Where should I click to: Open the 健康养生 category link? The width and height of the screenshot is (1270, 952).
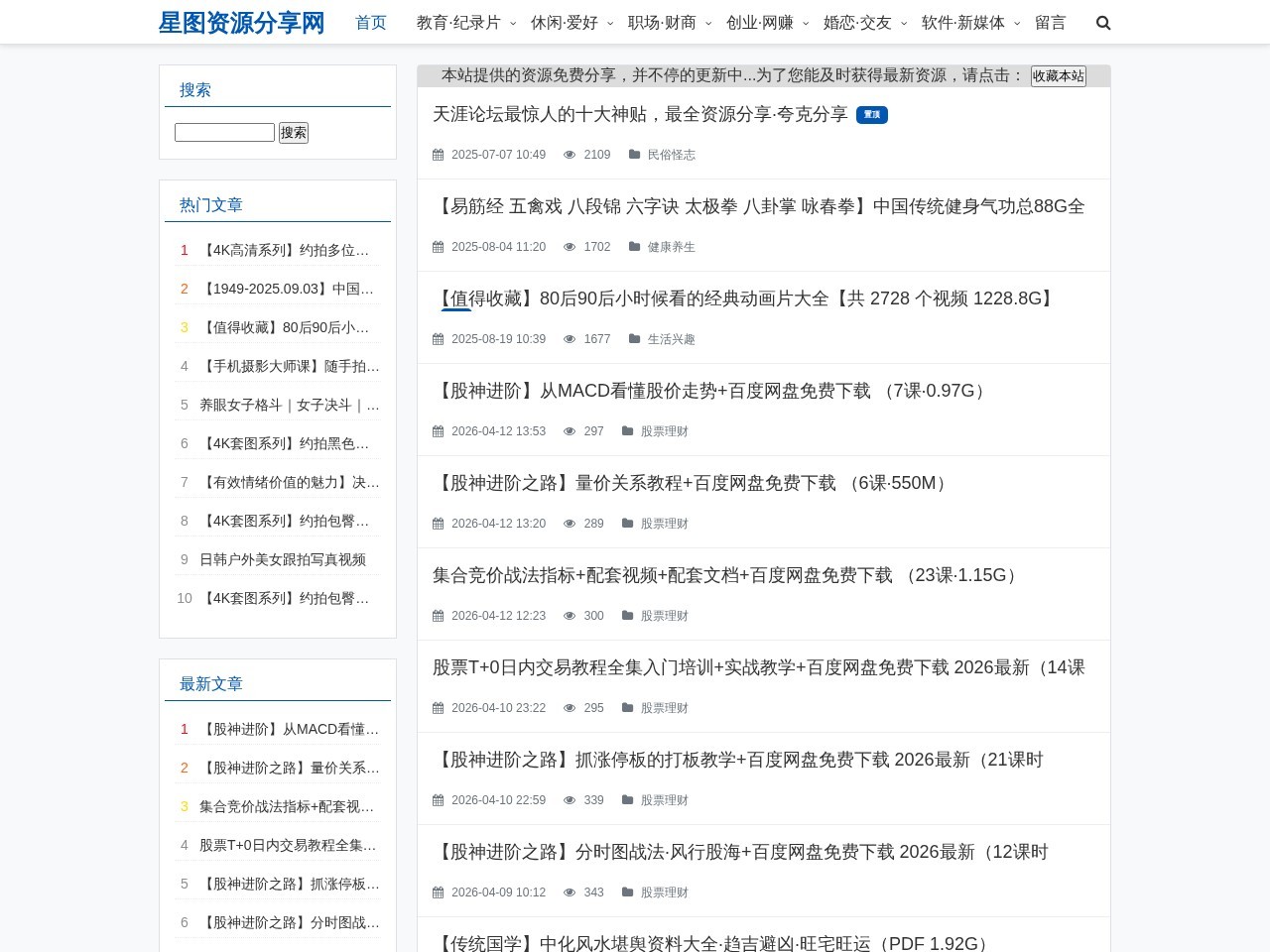[x=672, y=247]
